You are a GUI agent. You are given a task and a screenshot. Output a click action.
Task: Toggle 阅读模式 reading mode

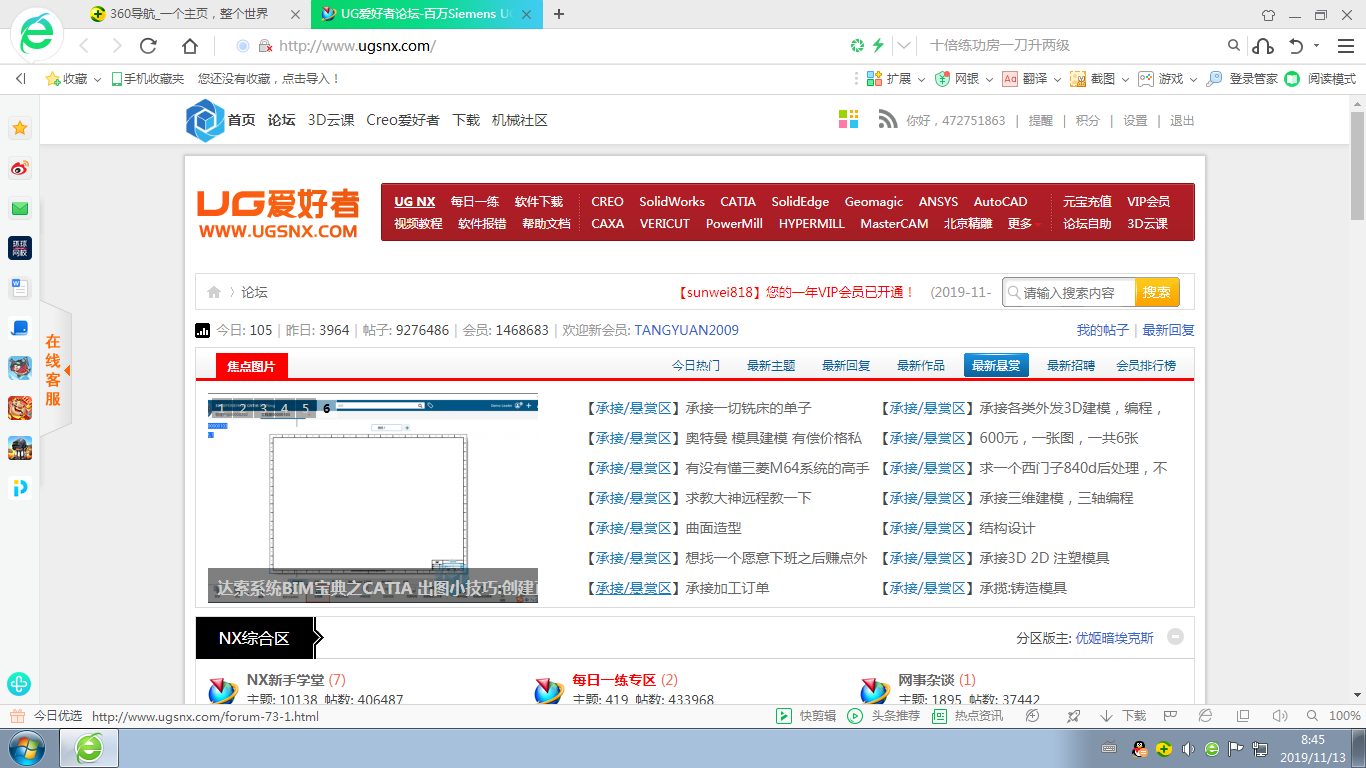point(1321,79)
